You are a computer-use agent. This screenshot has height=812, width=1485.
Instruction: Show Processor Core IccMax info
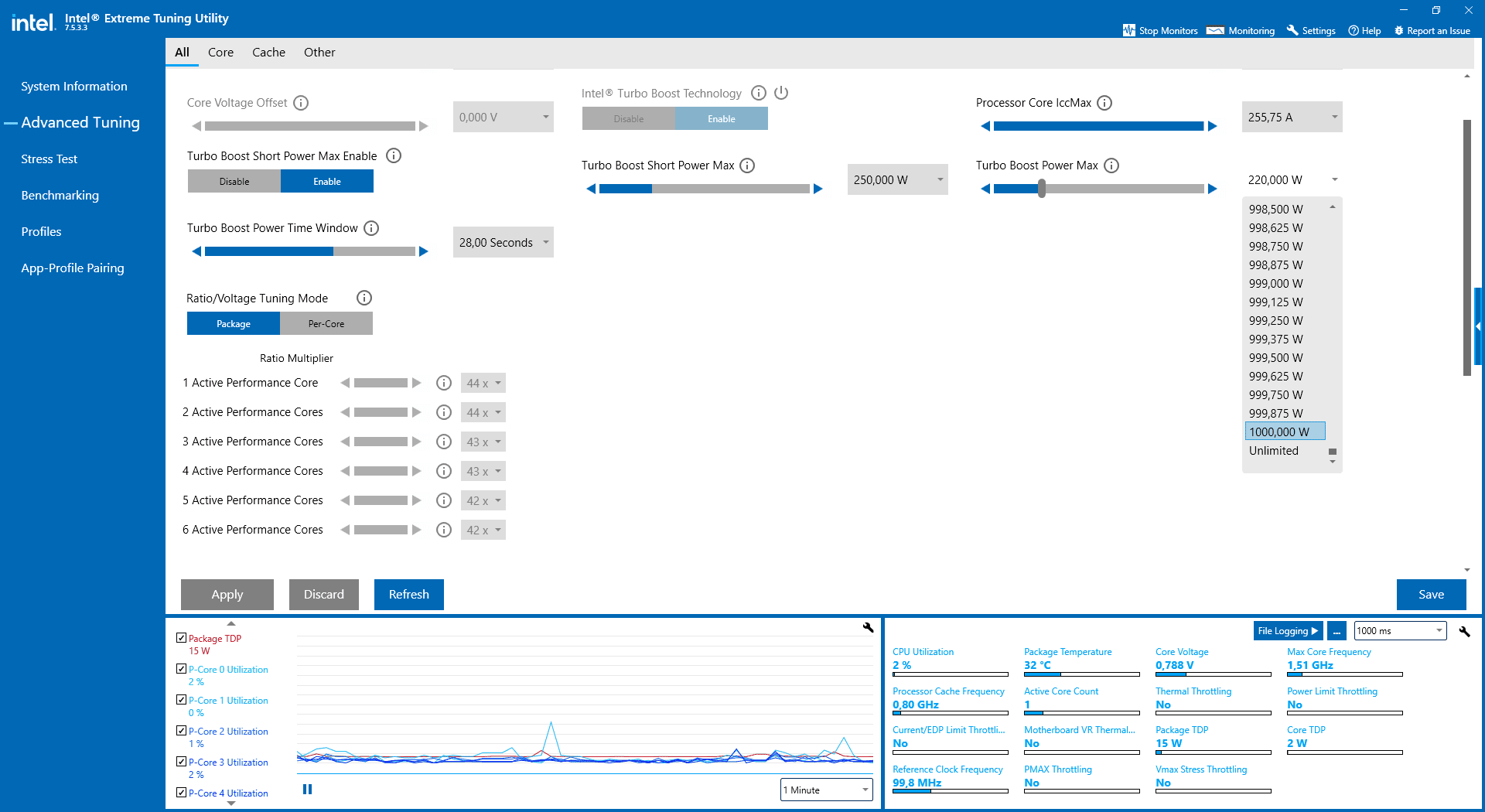[x=1104, y=103]
